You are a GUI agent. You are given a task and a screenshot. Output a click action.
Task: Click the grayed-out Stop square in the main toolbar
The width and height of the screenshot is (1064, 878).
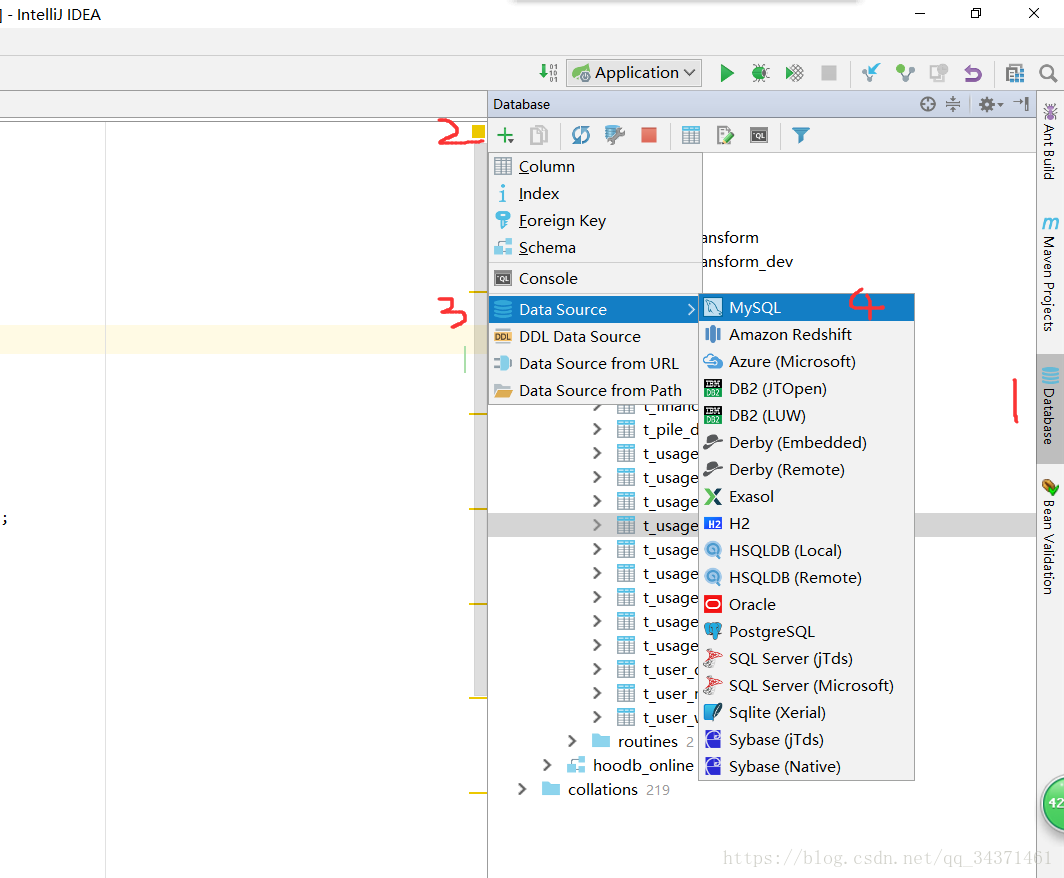(x=829, y=73)
